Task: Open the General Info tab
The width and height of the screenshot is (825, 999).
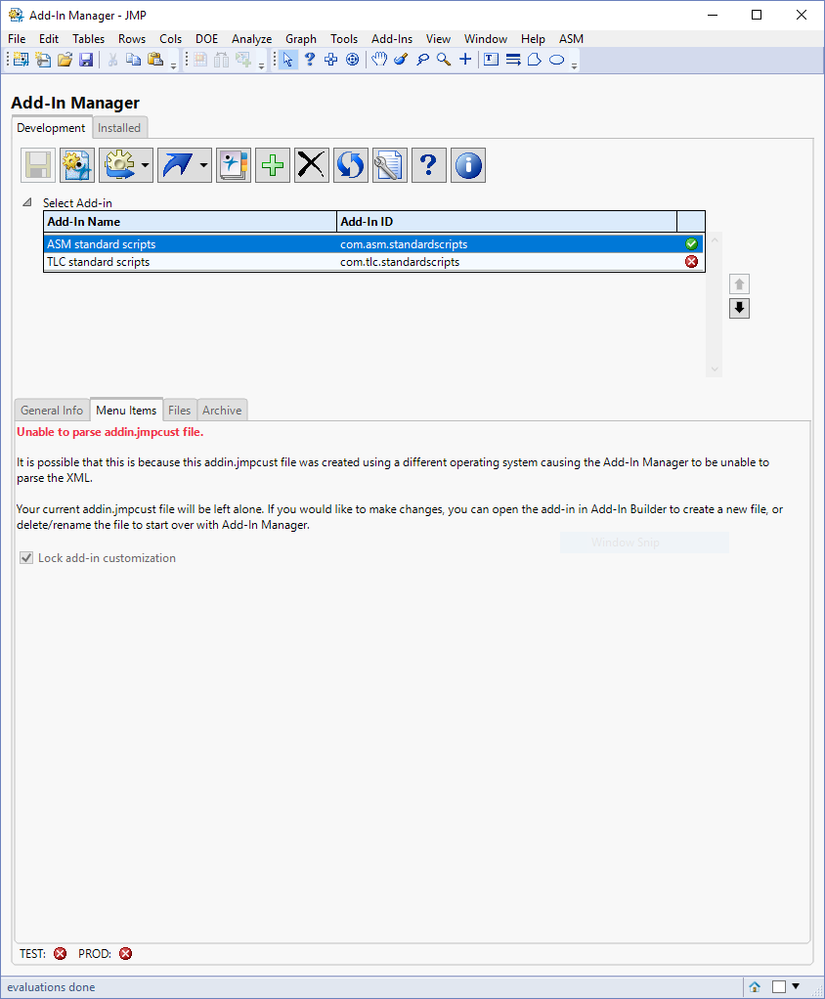Action: (x=52, y=410)
